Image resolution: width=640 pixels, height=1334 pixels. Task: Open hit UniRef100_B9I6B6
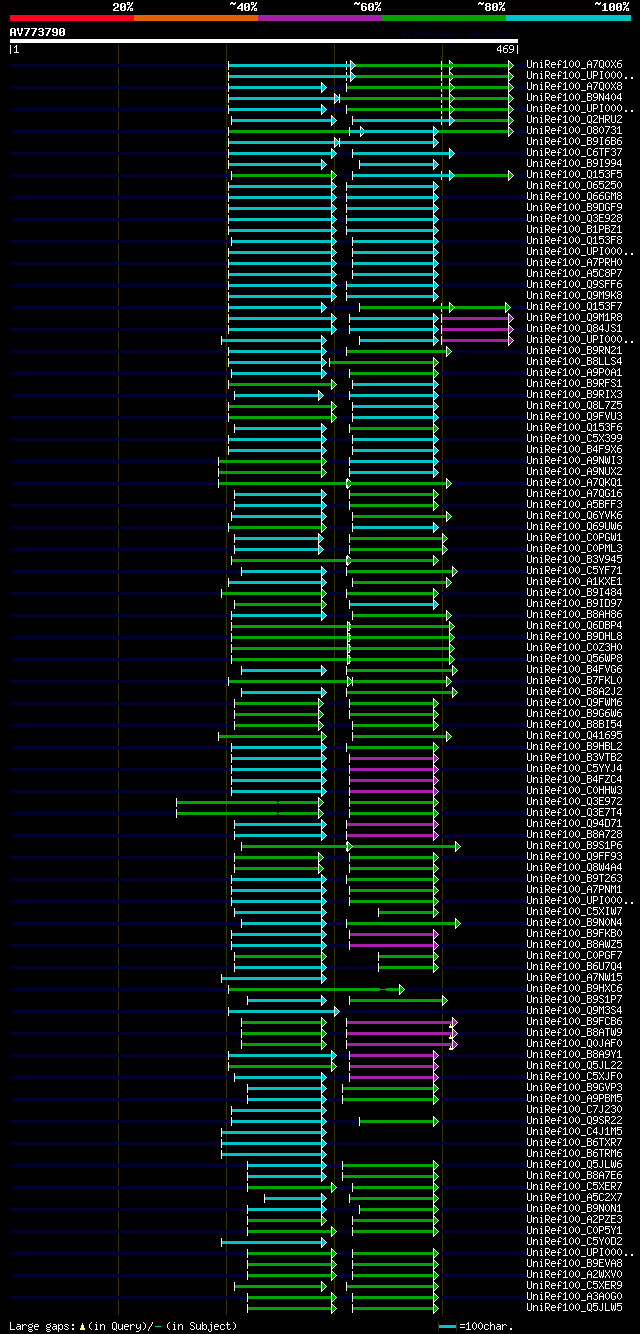(574, 142)
